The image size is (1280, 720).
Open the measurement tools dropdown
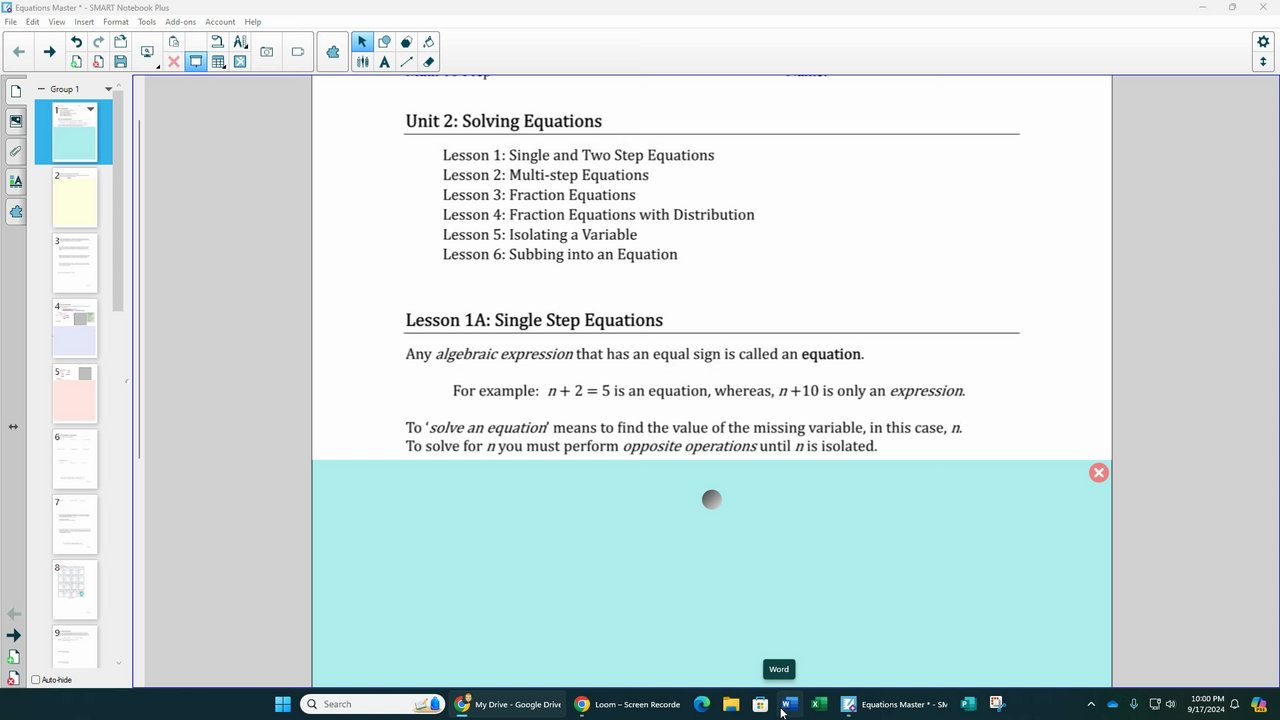pyautogui.click(x=240, y=42)
